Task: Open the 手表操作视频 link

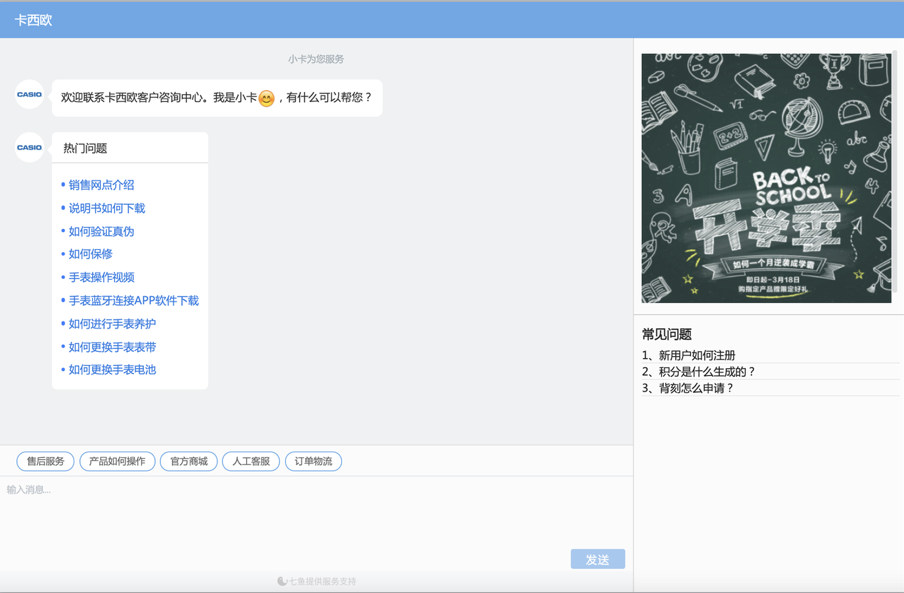Action: pos(101,277)
